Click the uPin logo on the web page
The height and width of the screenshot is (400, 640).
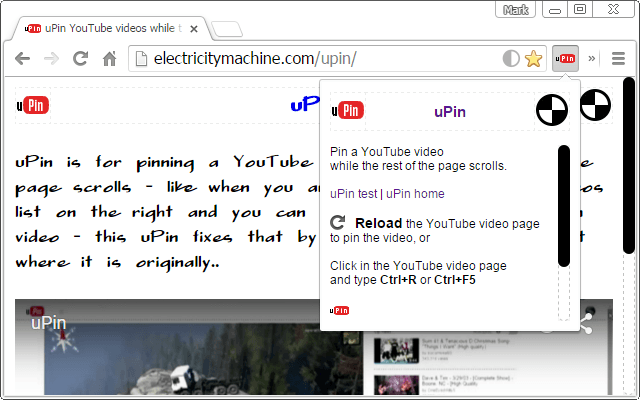pos(33,105)
